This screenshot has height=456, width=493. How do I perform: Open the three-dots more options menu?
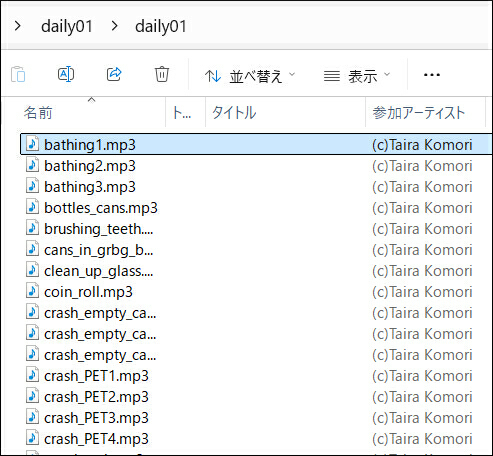(x=432, y=75)
